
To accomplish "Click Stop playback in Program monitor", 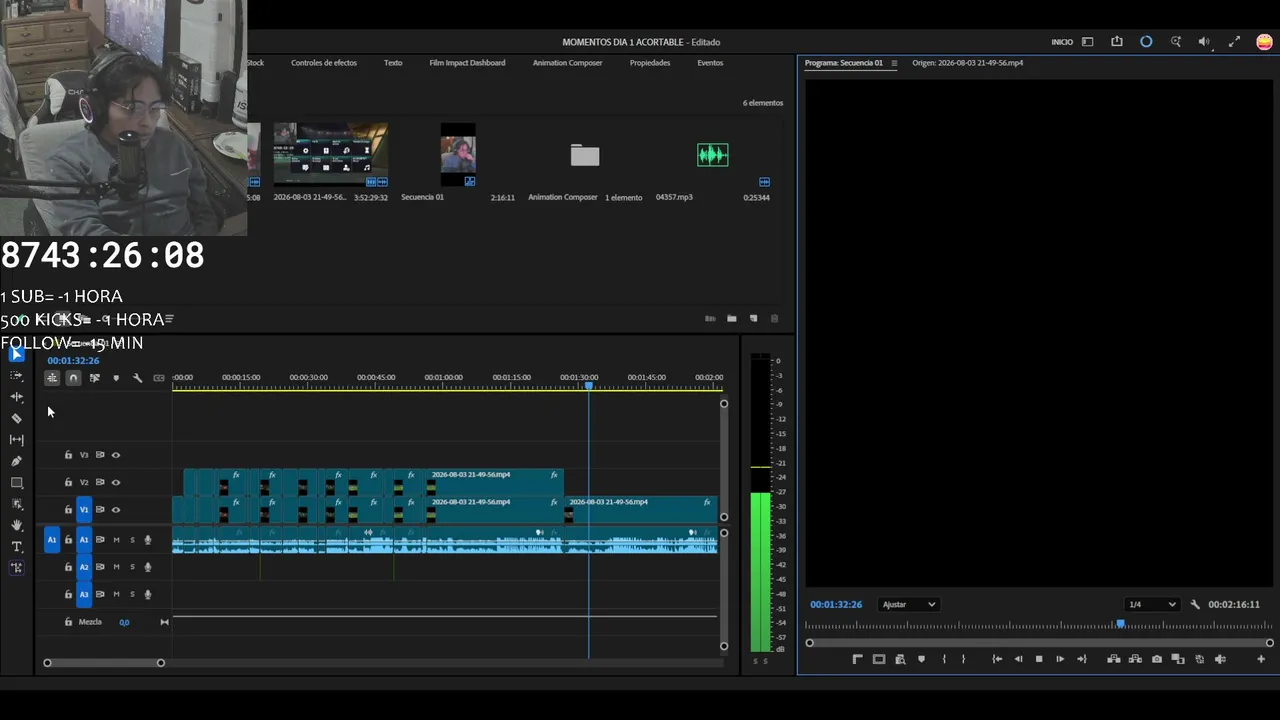I will tap(1039, 659).
